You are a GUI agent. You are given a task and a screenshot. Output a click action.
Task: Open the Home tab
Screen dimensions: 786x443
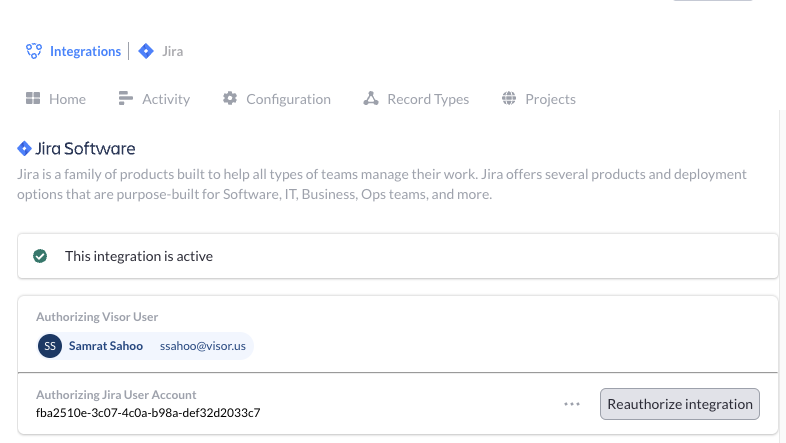click(x=56, y=99)
